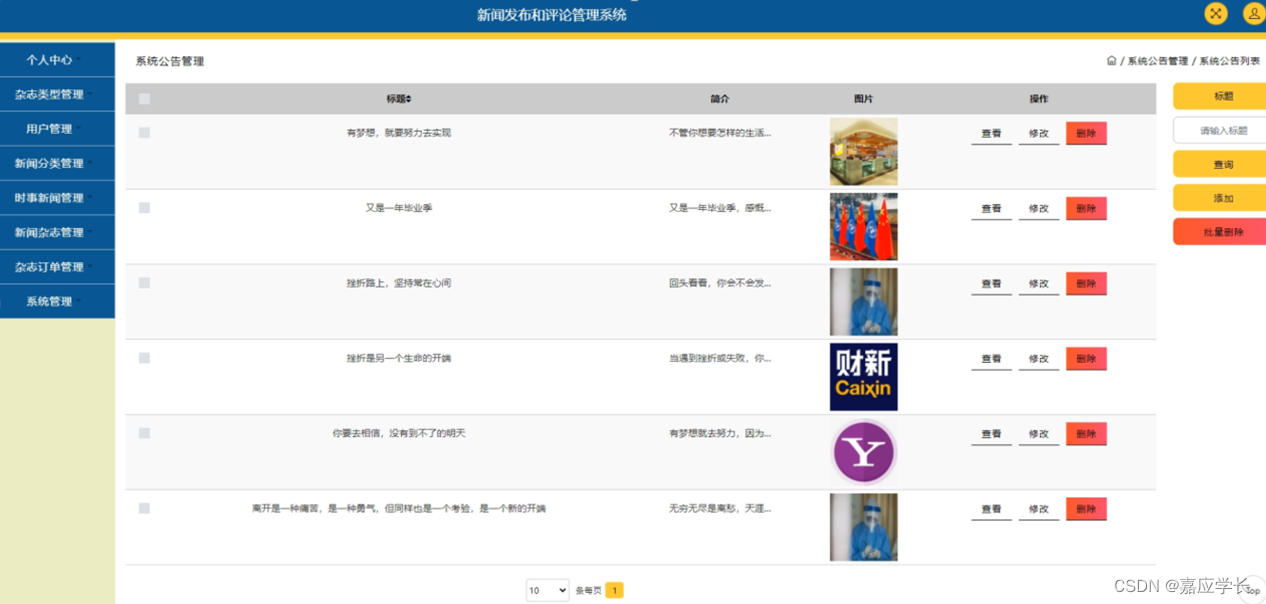Screen dimensions: 1266x604
Task: Open the shop photo thumbnail in first row
Action: click(863, 152)
